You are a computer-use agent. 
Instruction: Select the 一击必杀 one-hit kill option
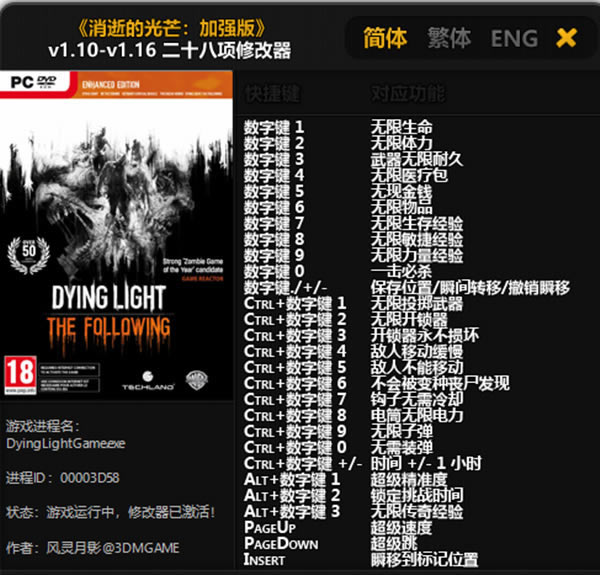tap(402, 271)
